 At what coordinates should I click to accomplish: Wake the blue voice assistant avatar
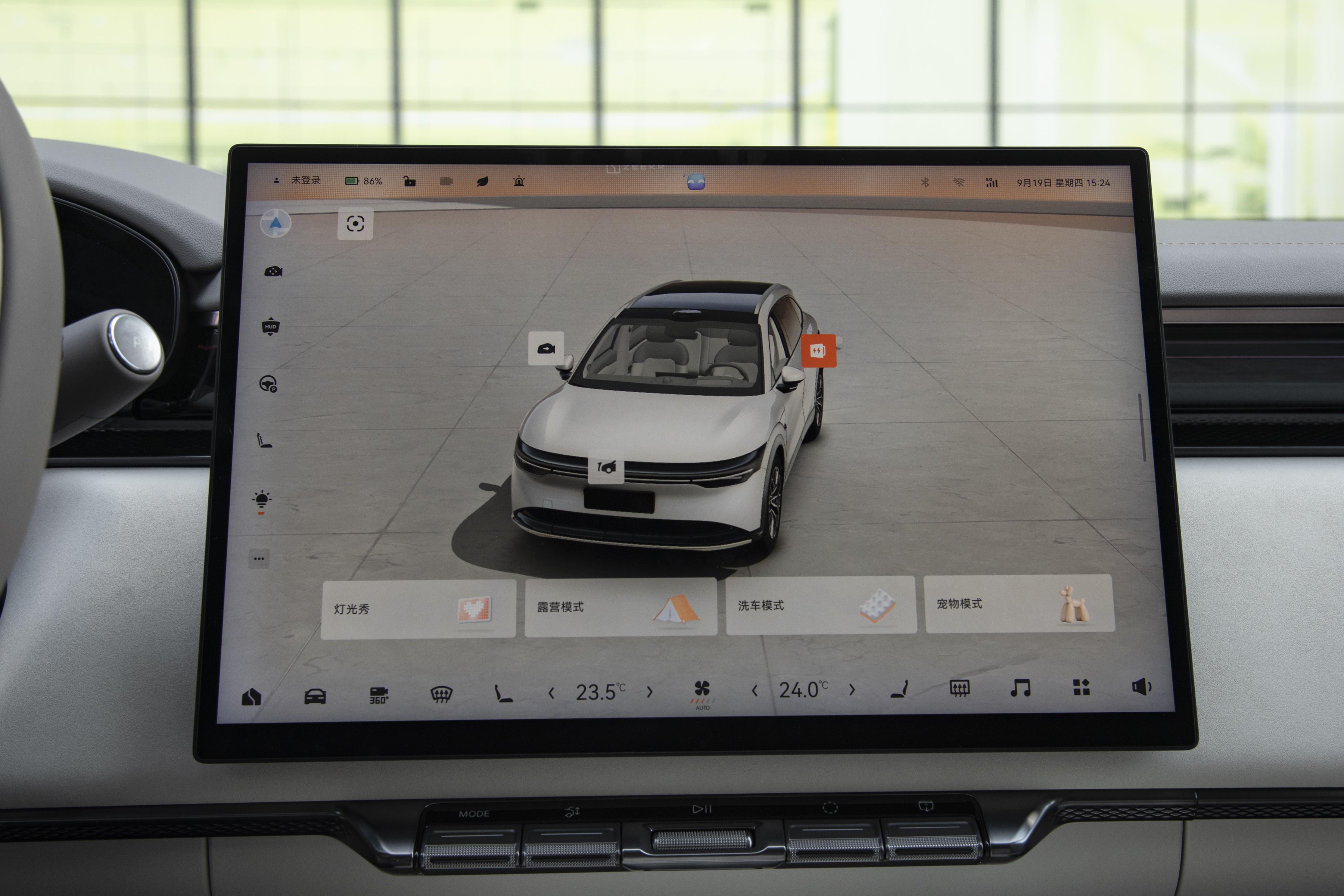point(695,182)
